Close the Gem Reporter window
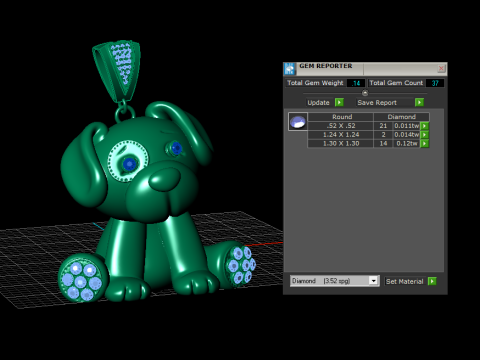The width and height of the screenshot is (480, 360). [x=441, y=68]
